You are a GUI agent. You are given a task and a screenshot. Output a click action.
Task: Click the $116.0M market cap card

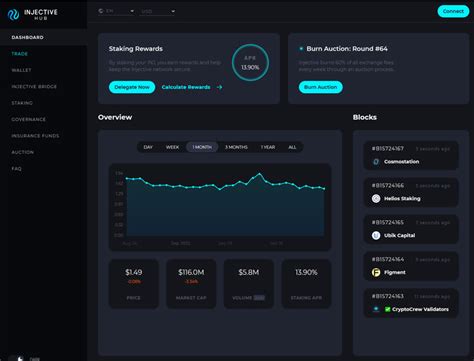coord(191,284)
